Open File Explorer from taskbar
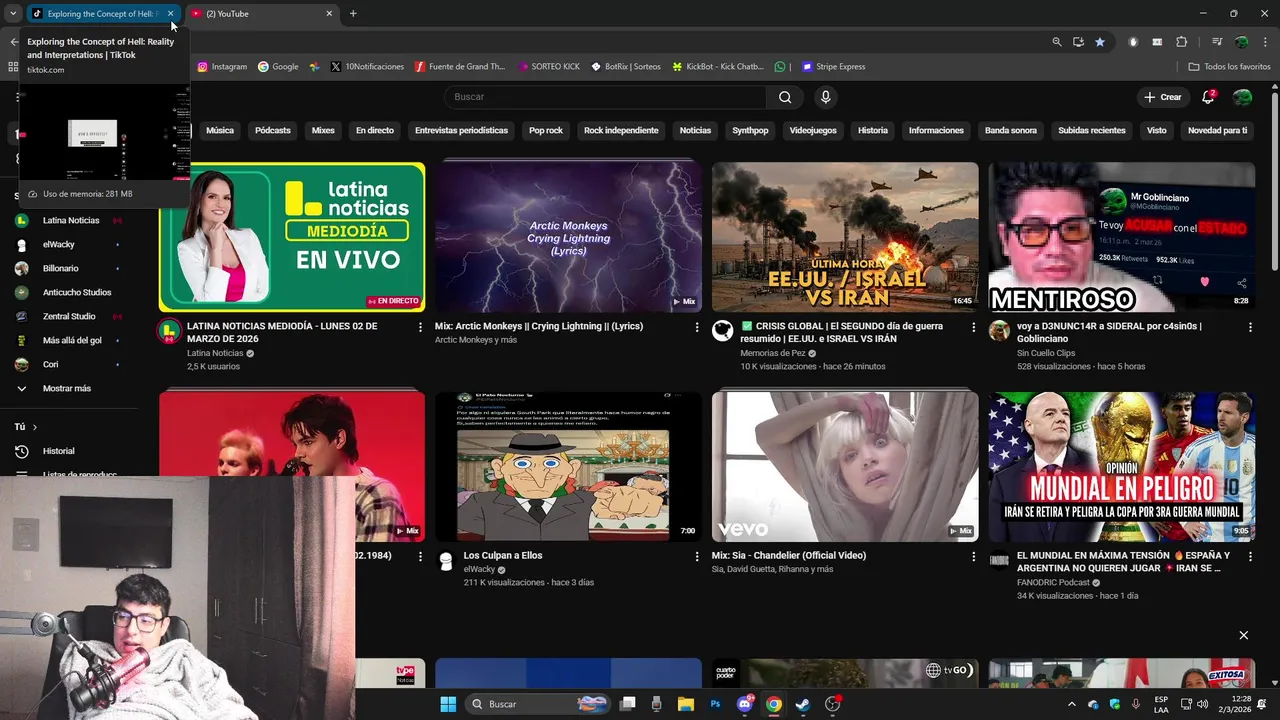The width and height of the screenshot is (1280, 720). pos(686,704)
